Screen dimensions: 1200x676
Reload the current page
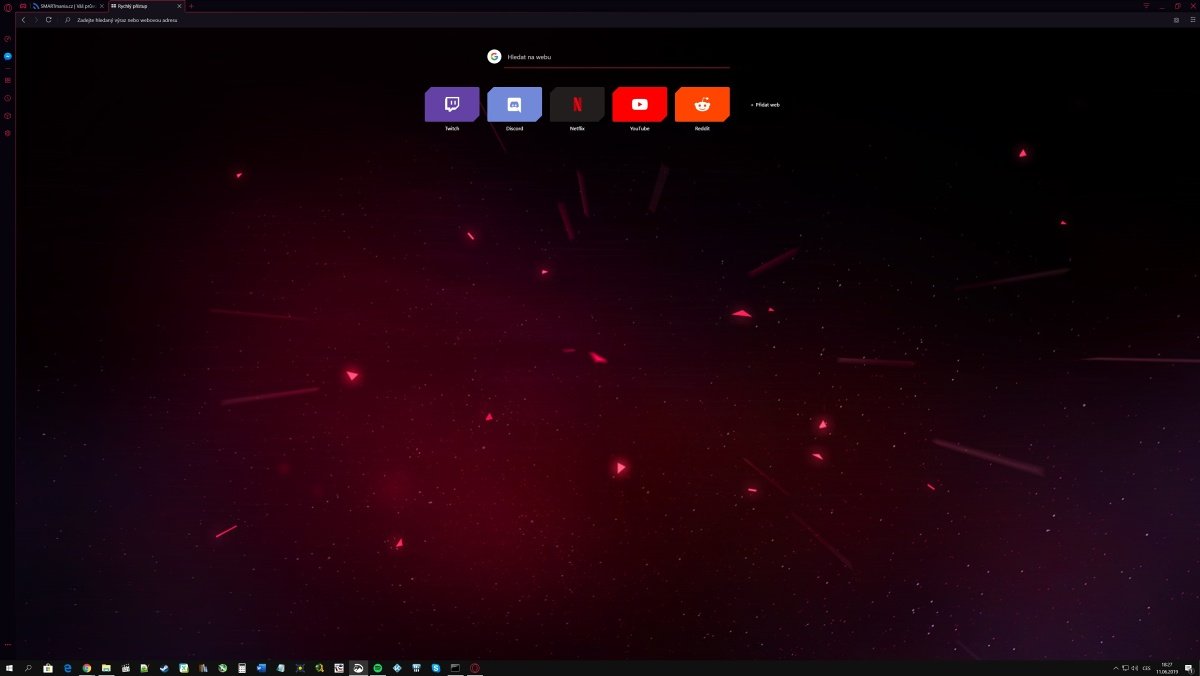coord(48,19)
